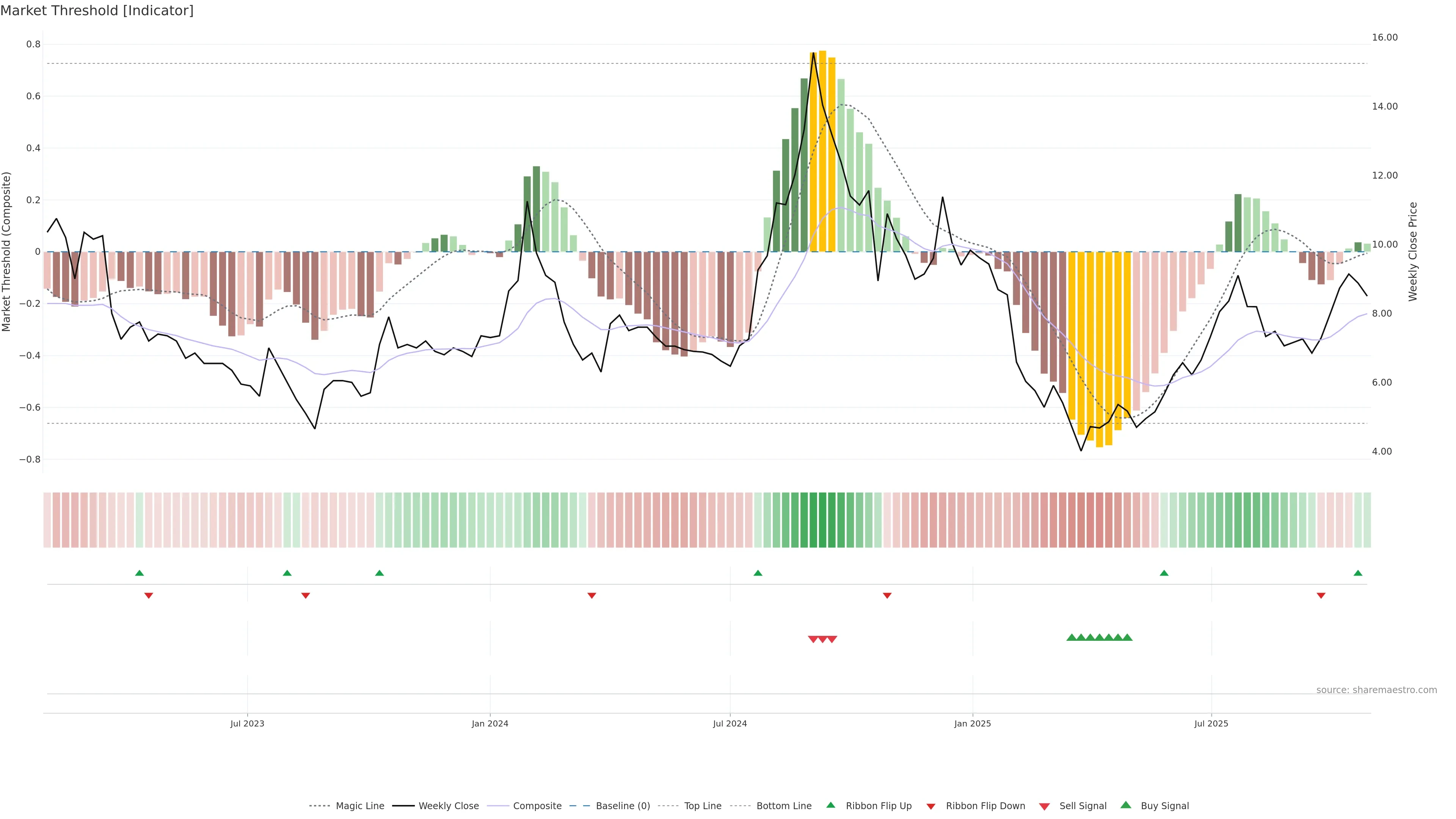The width and height of the screenshot is (1456, 819).
Task: Click the Top Line legend entry
Action: point(703,806)
